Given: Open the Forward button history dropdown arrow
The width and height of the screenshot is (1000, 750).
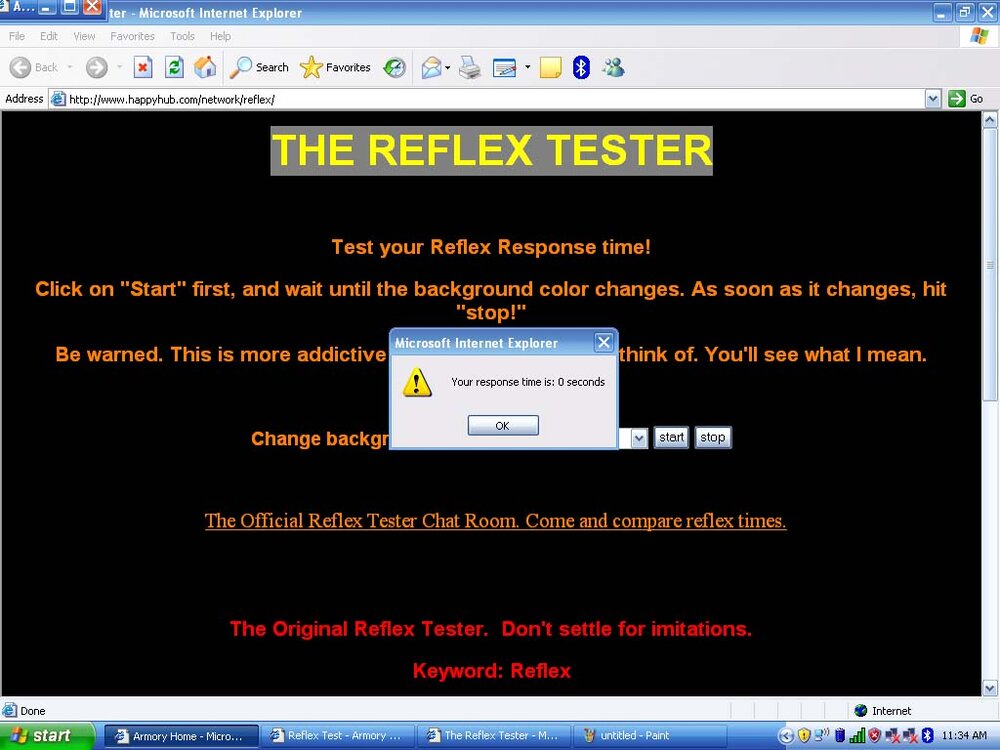Looking at the screenshot, I should click(119, 67).
